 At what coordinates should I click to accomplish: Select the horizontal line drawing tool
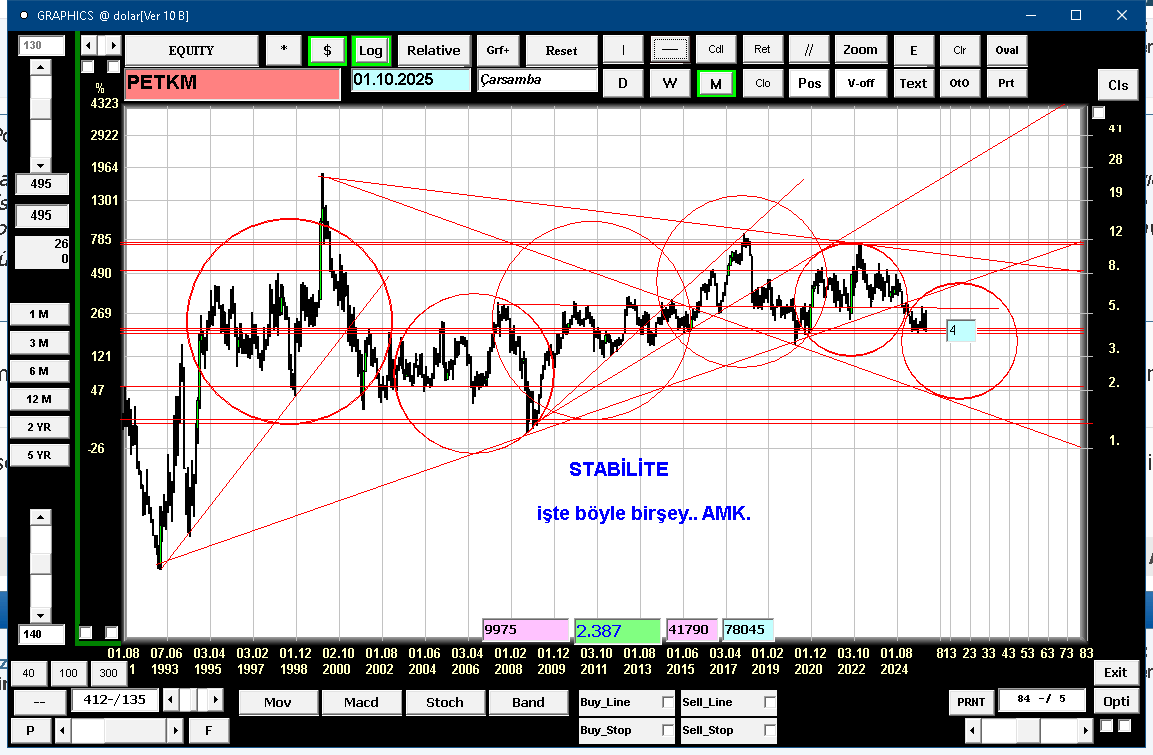(669, 50)
